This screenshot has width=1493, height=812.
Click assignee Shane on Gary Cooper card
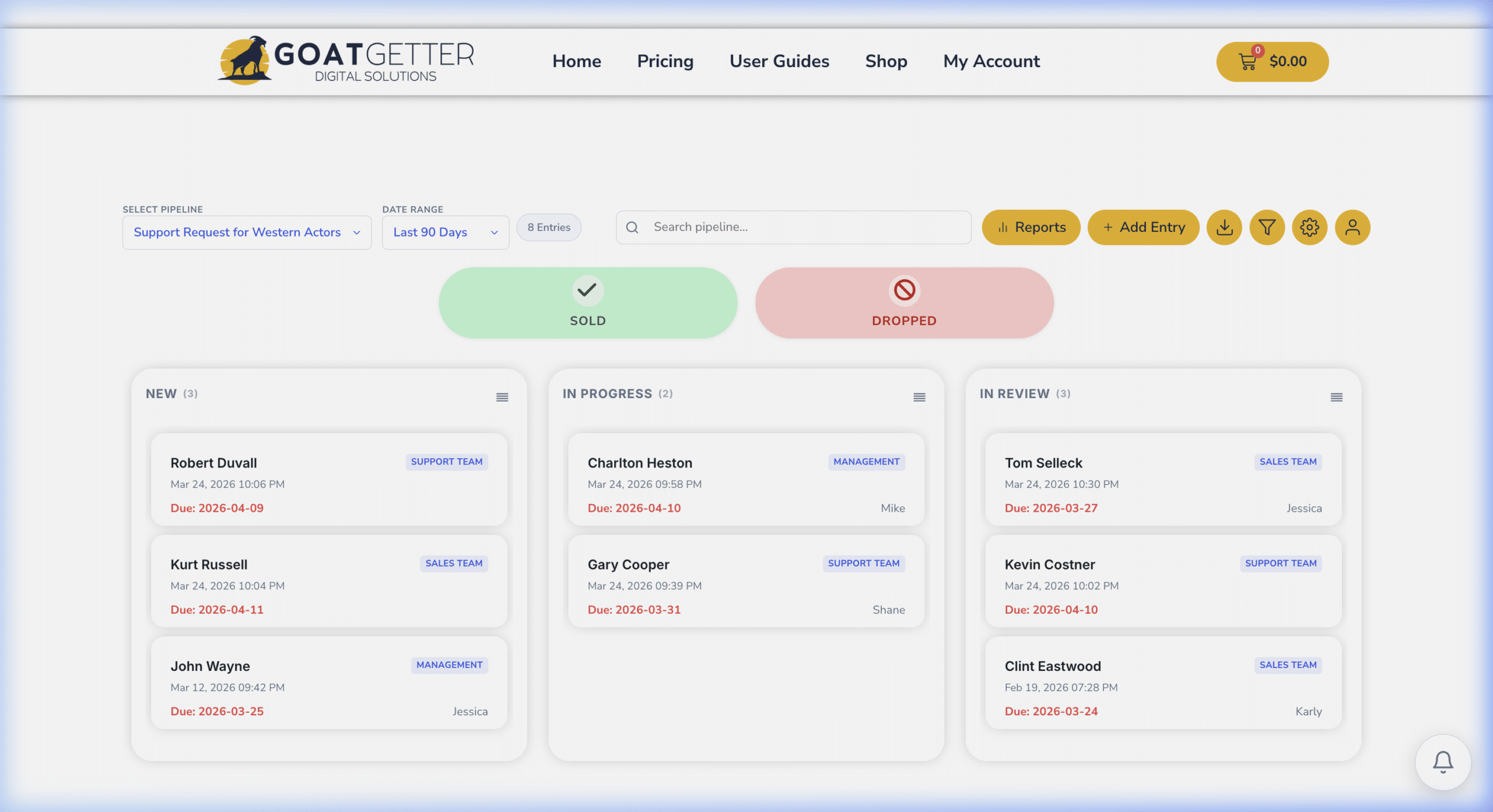pos(889,610)
